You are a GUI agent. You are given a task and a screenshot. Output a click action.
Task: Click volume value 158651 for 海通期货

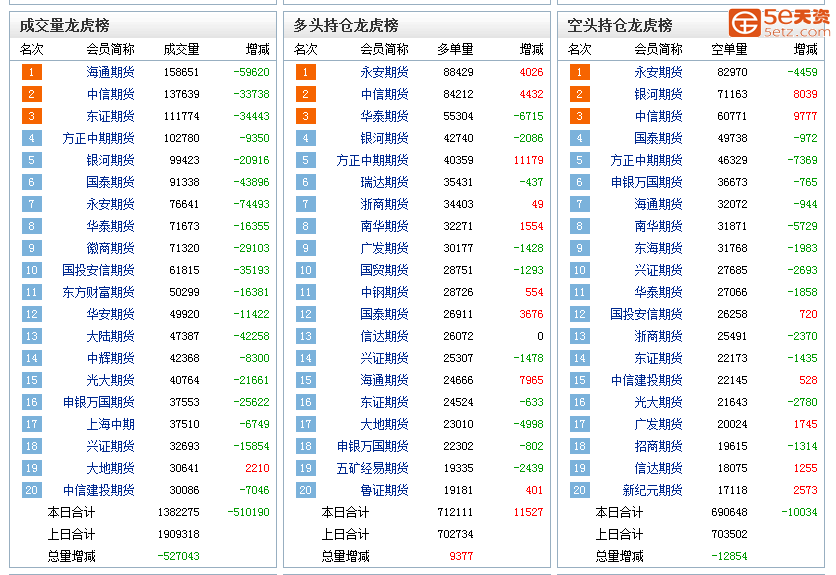[x=181, y=72]
